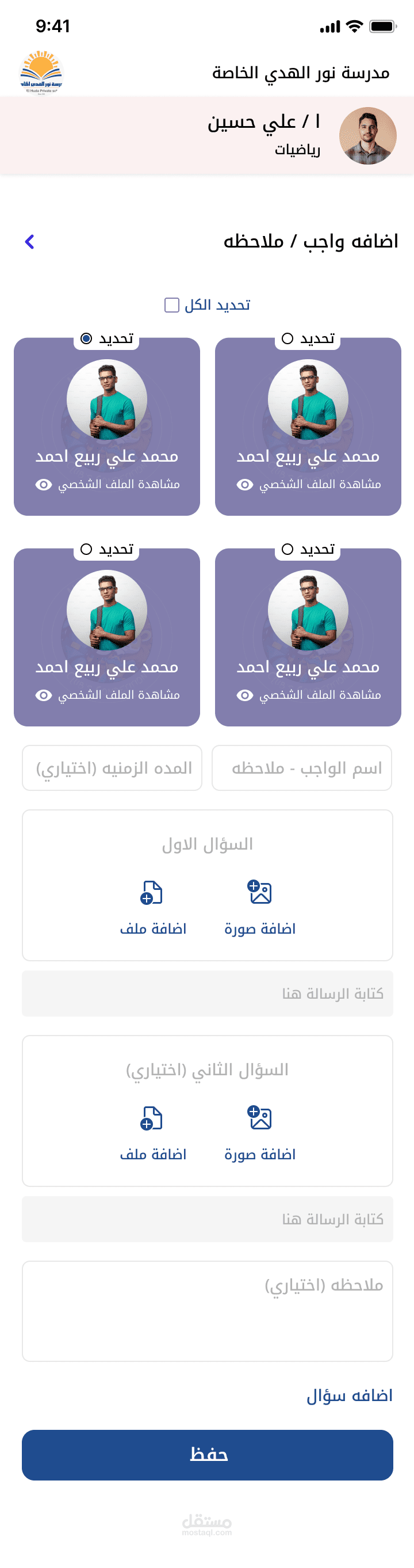Click eye icon on bottom-left student card
Screen dimensions: 414x1568
(43, 695)
